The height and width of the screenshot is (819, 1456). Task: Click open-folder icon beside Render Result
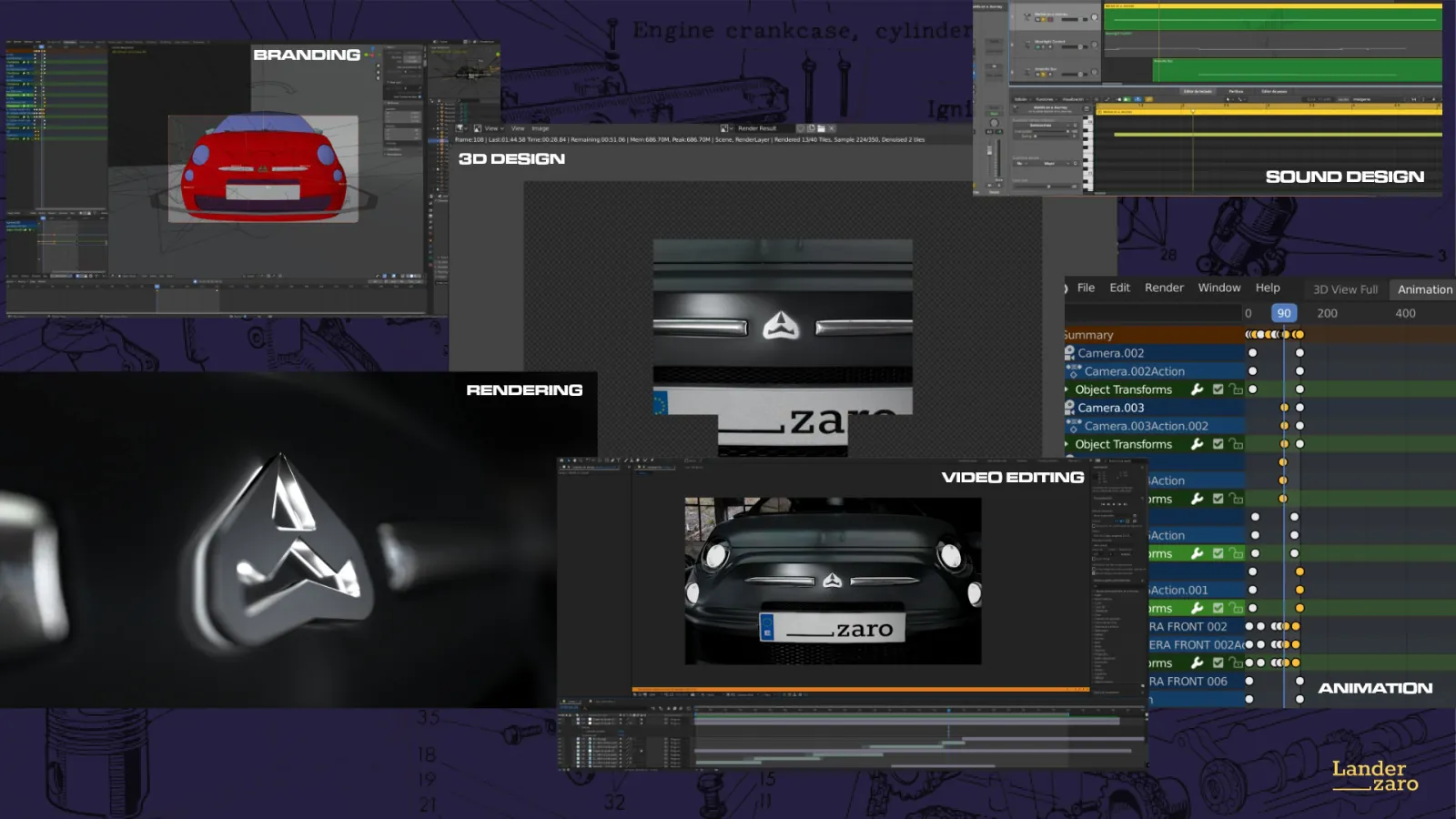(821, 128)
